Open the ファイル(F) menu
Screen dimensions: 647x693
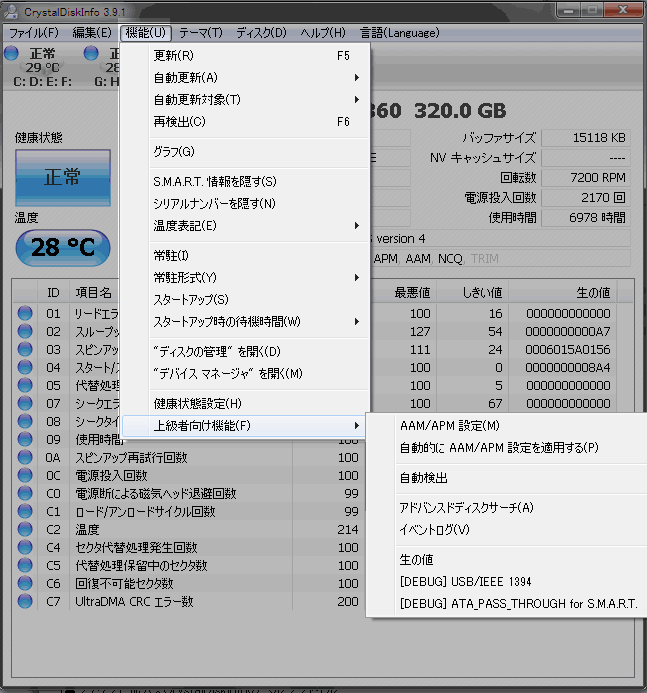[x=34, y=33]
